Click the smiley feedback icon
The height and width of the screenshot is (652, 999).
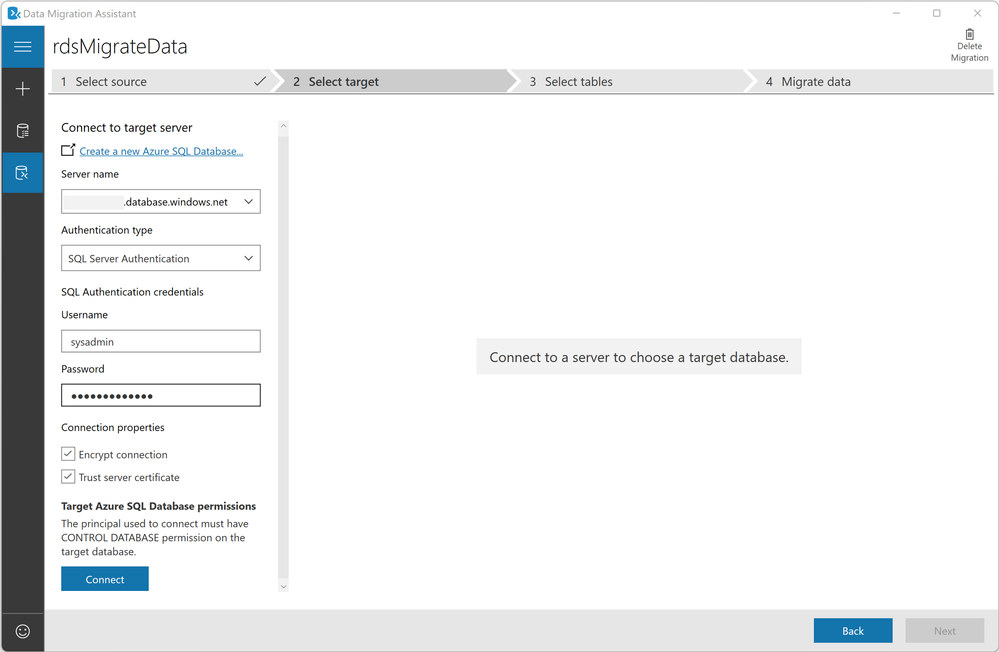(x=22, y=631)
